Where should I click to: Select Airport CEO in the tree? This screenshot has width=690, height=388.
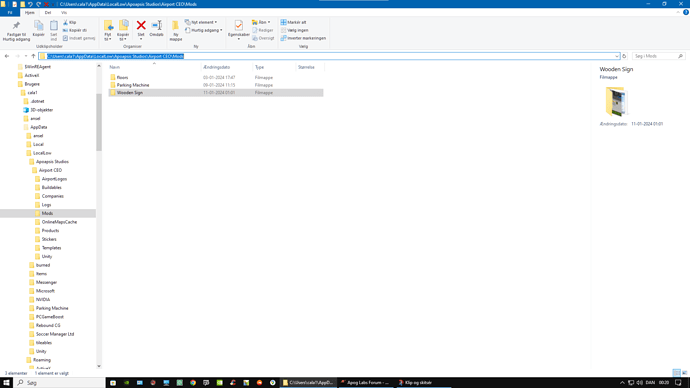point(50,170)
